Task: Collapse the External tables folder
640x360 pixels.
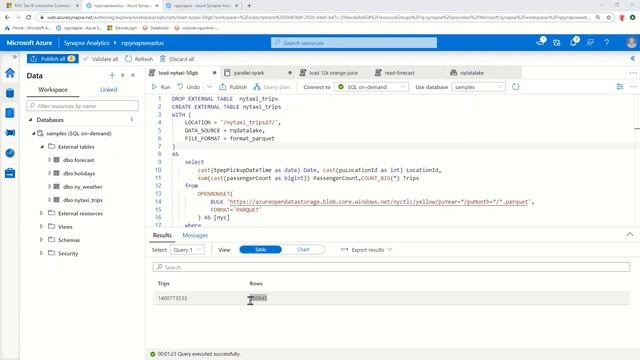Action: 42,147
